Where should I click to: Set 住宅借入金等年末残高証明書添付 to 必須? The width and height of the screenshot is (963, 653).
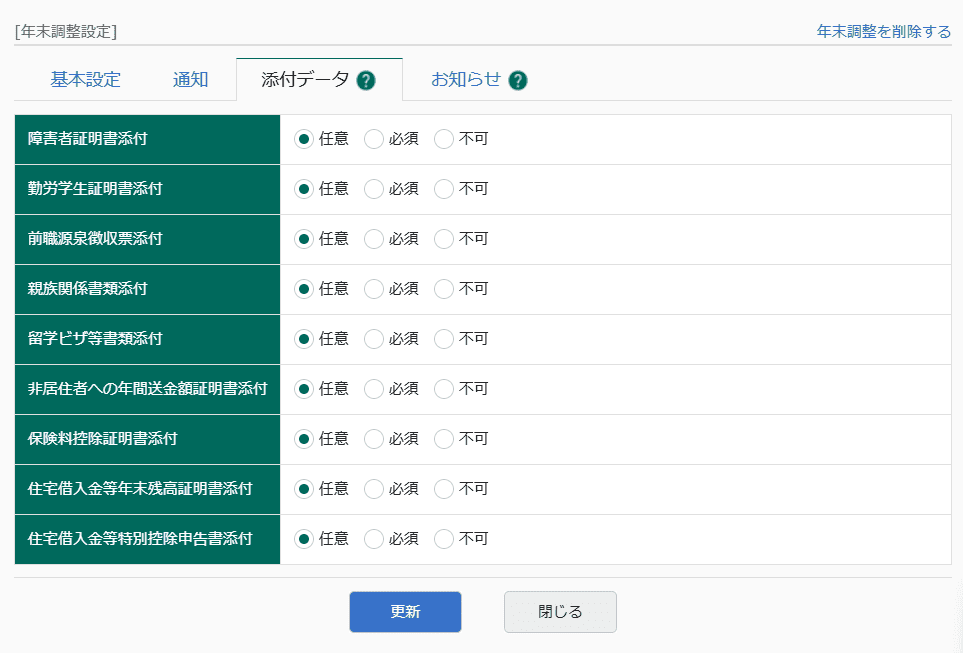373,489
